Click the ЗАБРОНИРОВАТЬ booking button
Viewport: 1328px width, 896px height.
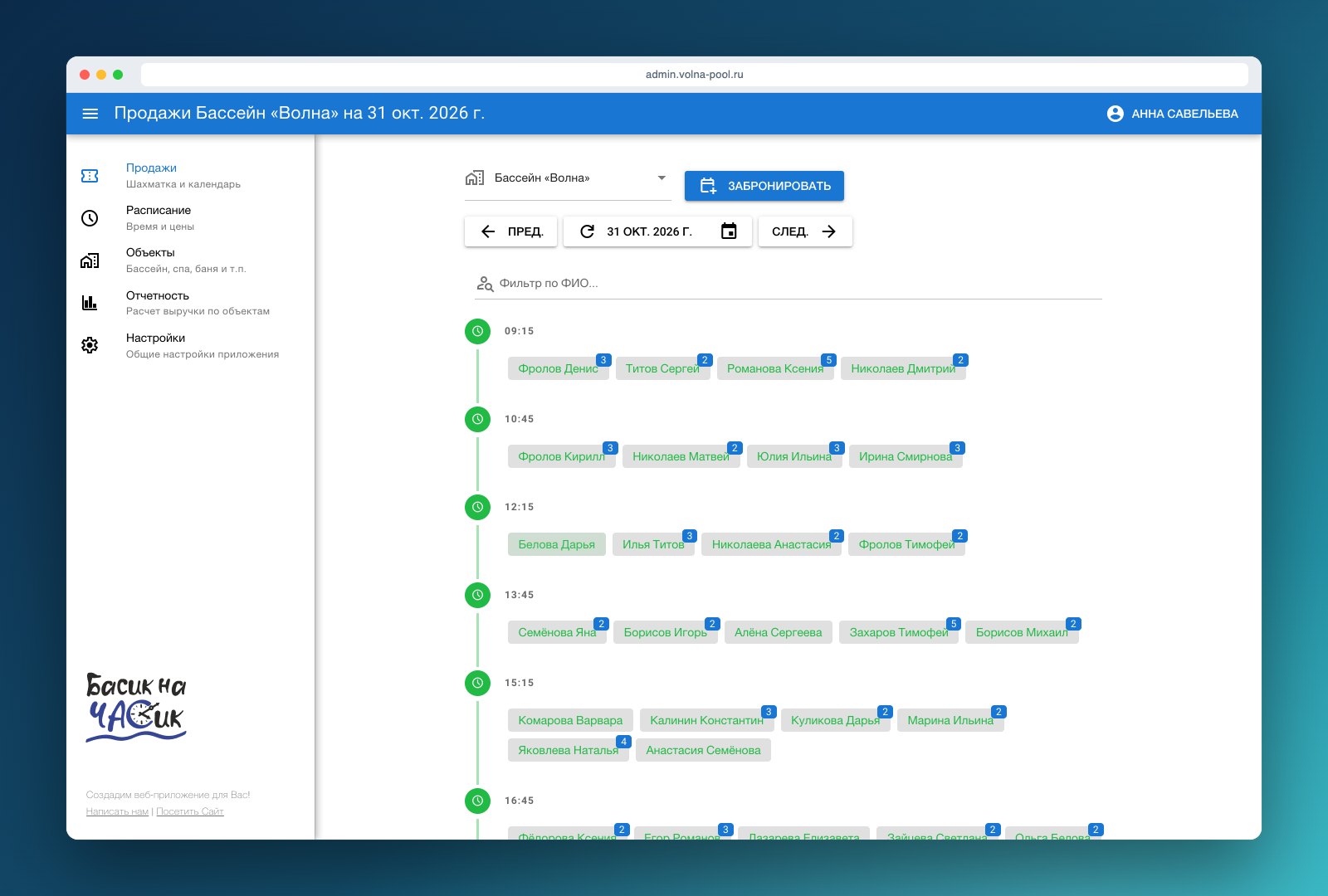(x=764, y=186)
